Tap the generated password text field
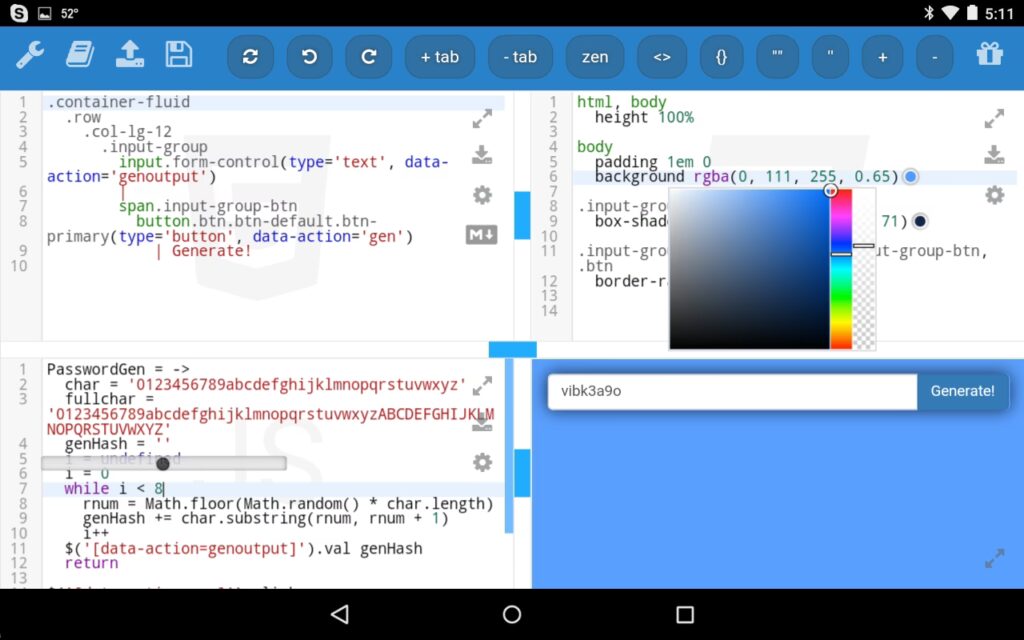 pos(731,391)
